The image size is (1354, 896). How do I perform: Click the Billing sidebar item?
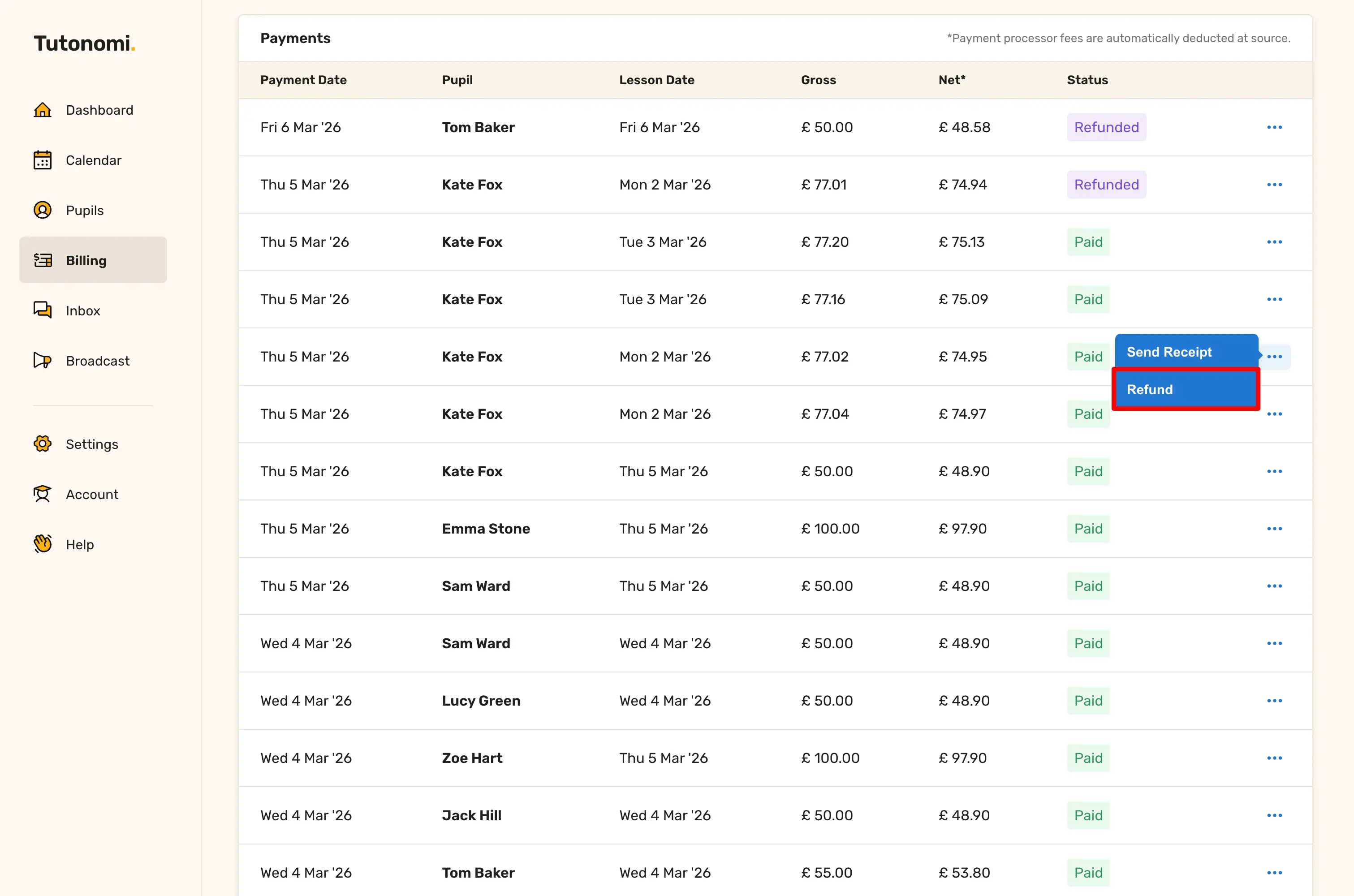(x=93, y=260)
